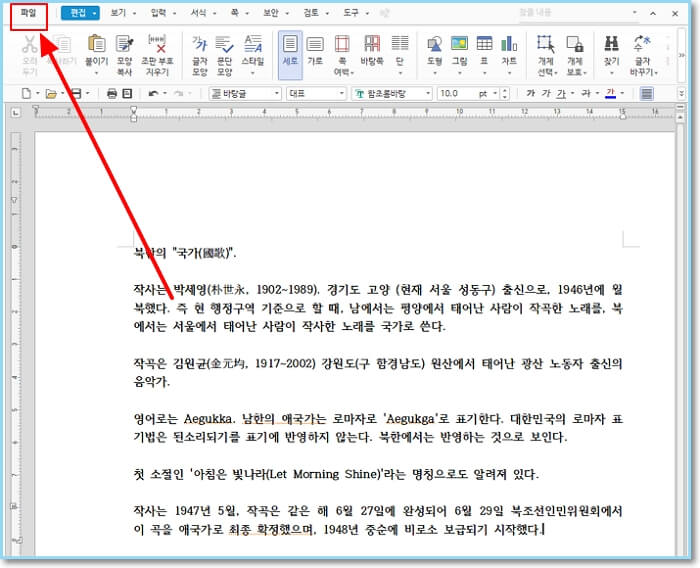The width and height of the screenshot is (700, 568).
Task: Click the save diskette icon
Action: point(76,93)
